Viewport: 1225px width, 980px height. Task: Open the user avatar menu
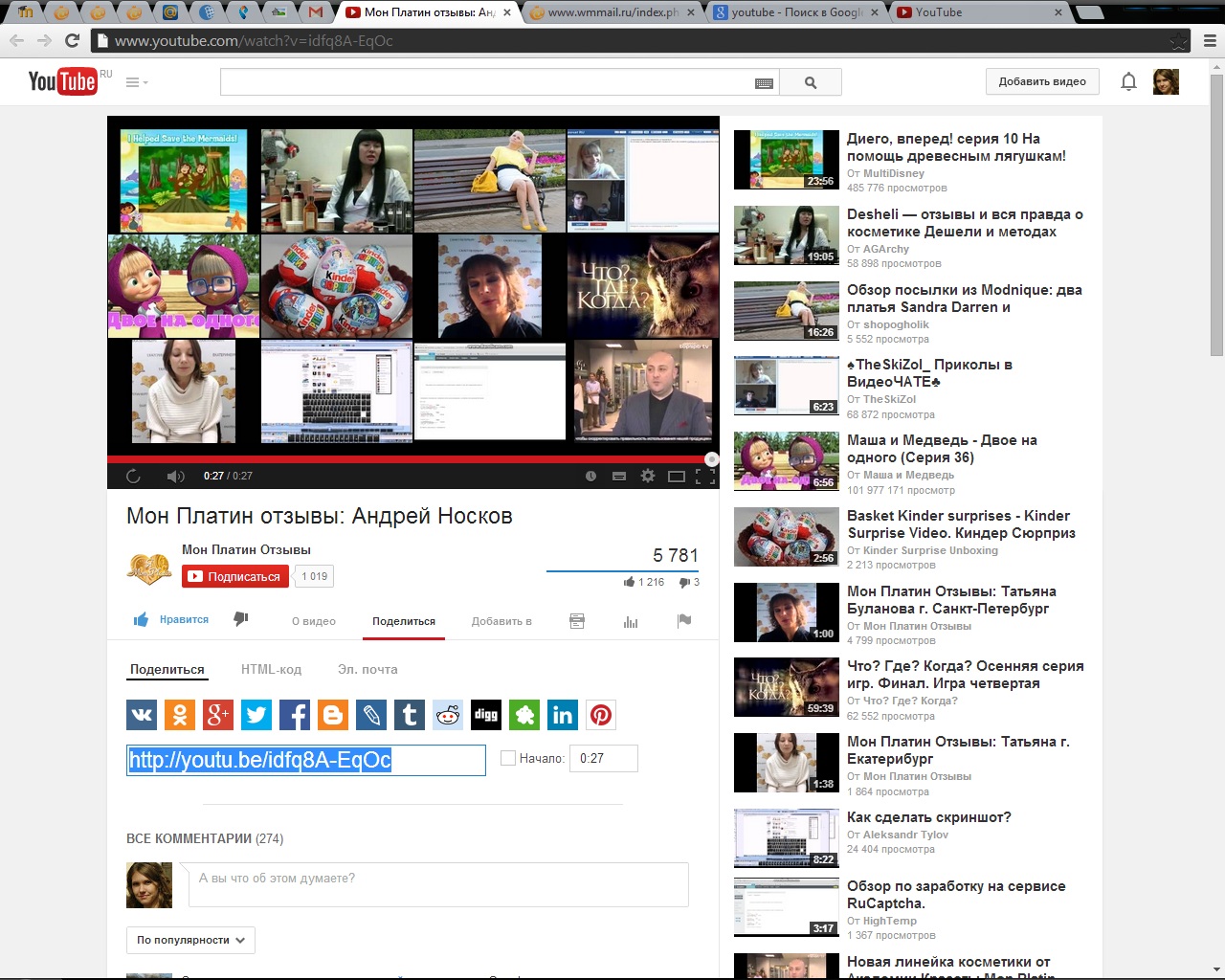pyautogui.click(x=1166, y=81)
